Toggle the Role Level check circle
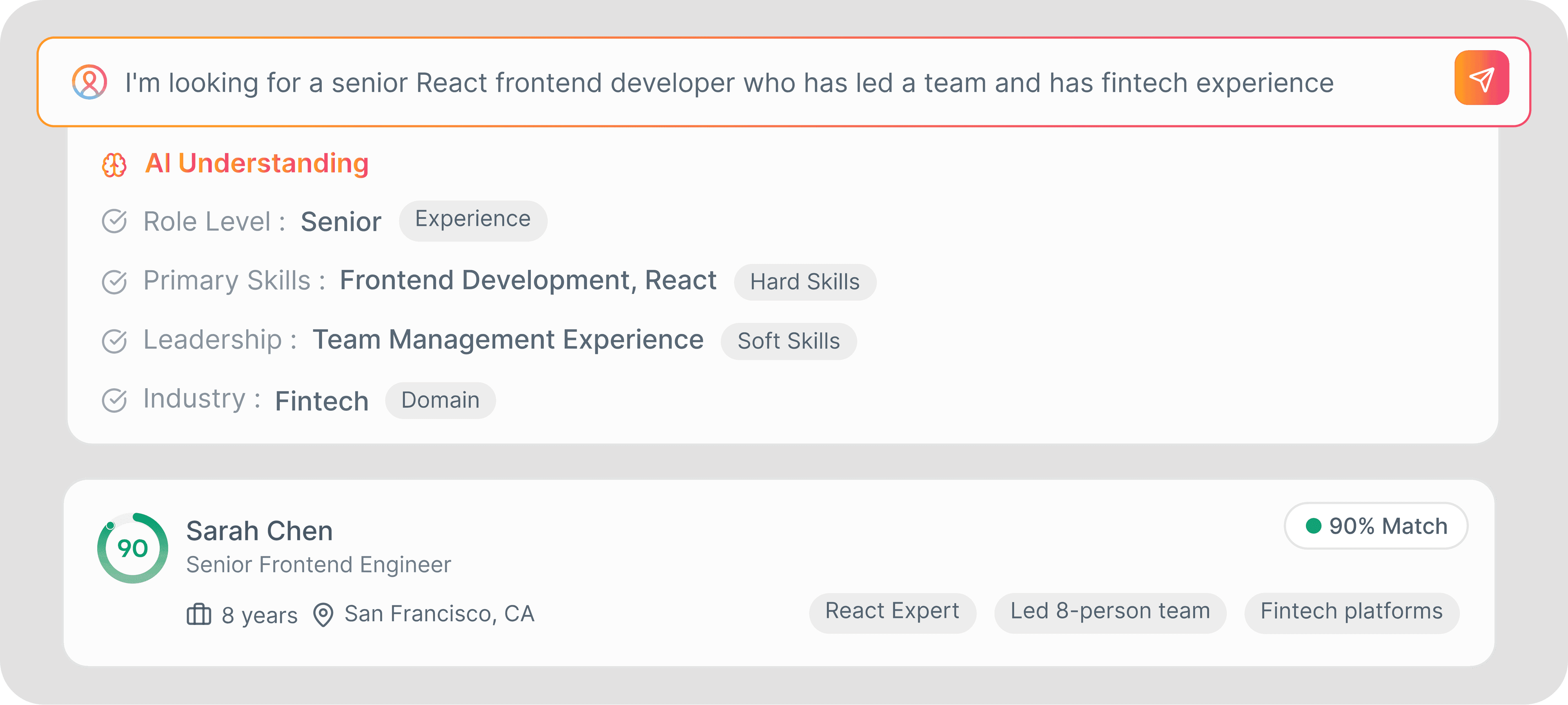1568x705 pixels. [114, 221]
